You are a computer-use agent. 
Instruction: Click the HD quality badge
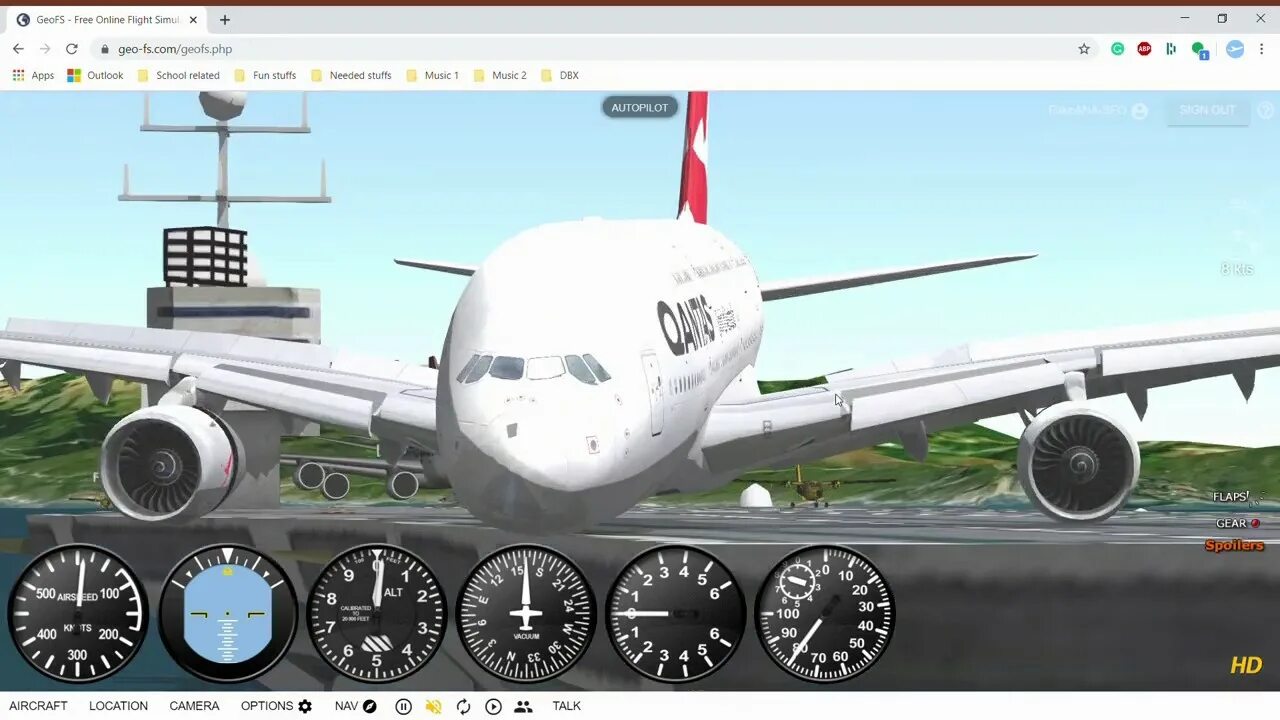pos(1246,665)
